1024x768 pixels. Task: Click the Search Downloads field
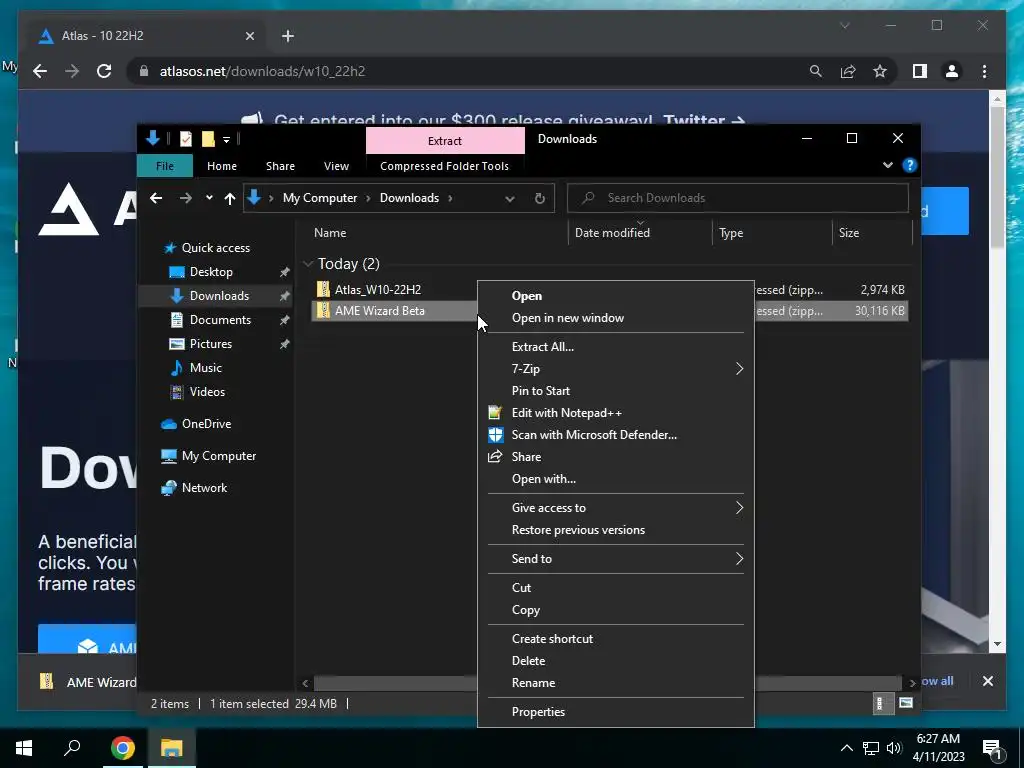point(738,198)
